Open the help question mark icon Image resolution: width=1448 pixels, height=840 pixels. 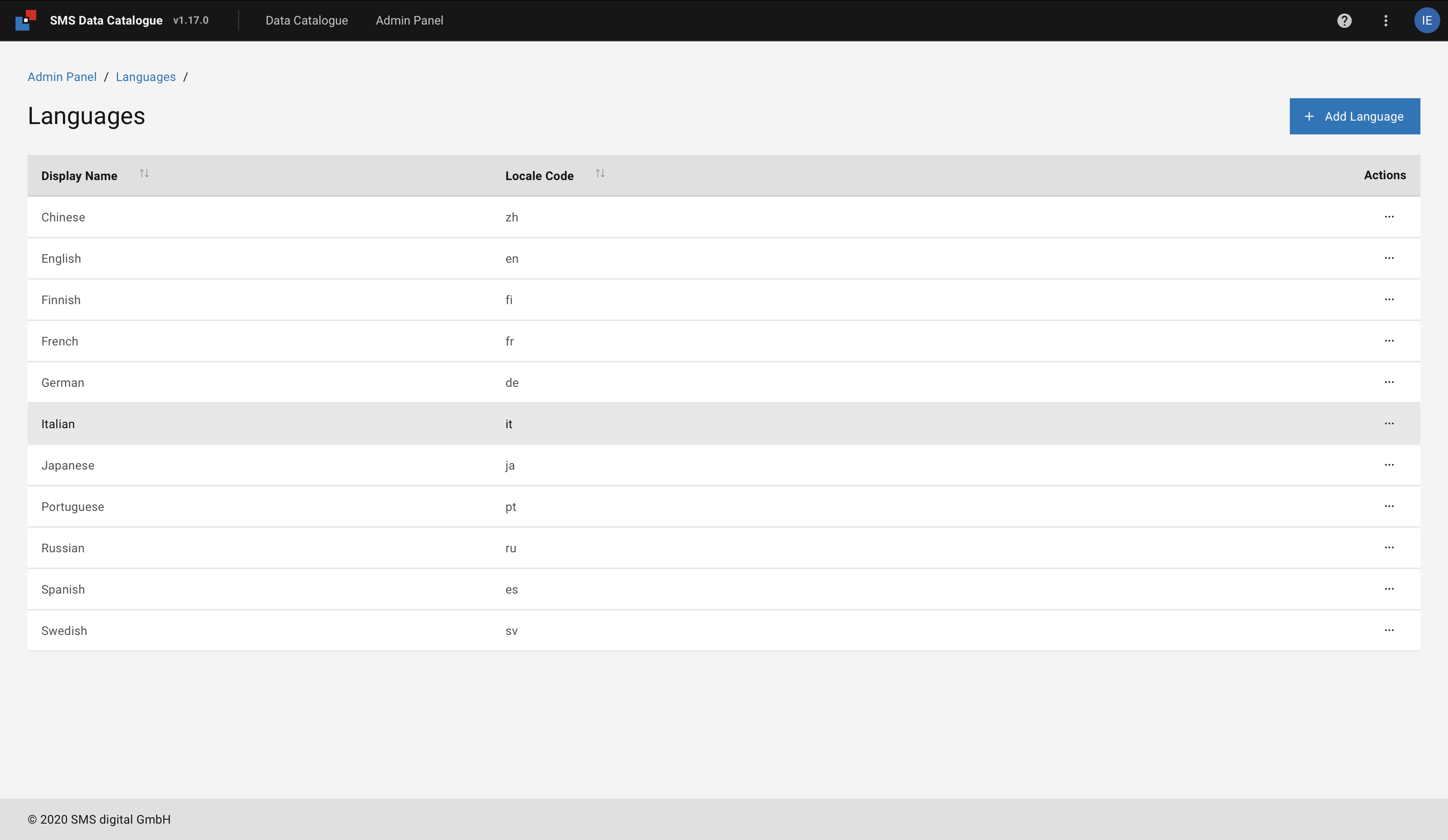1344,21
